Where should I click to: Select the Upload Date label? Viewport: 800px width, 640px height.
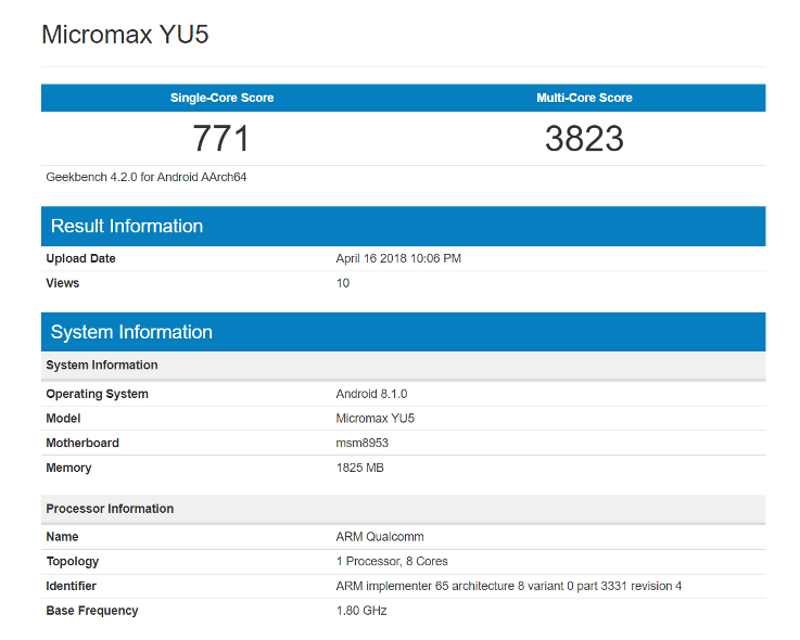click(x=81, y=258)
